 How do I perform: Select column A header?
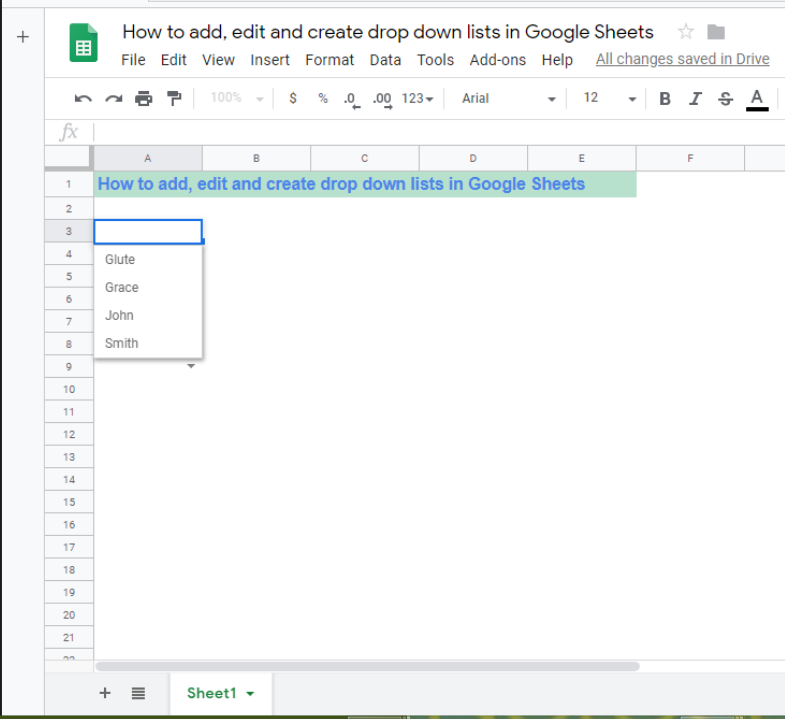148,158
